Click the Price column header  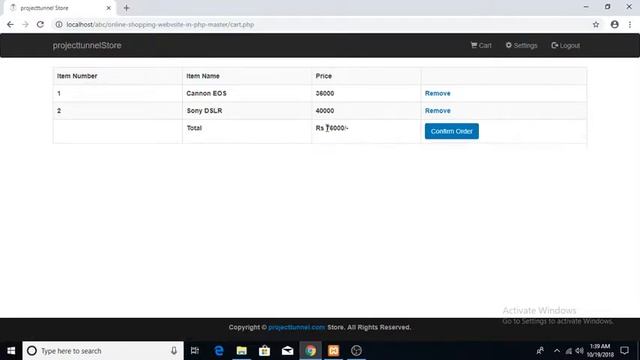(324, 76)
